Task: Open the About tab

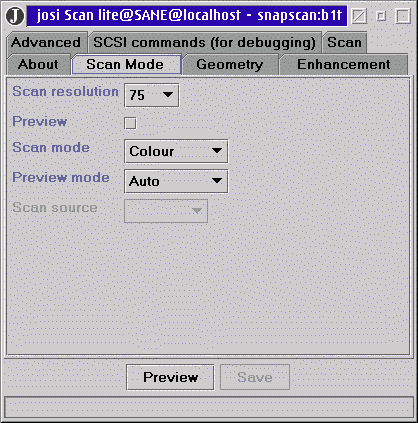Action: [38, 64]
